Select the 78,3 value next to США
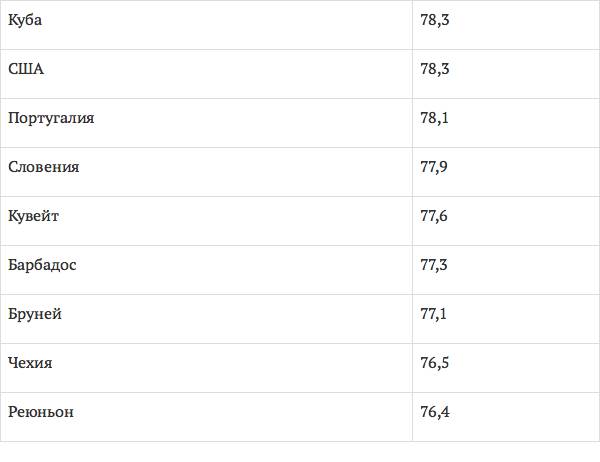Screen dimensions: 600x462 click(434, 69)
